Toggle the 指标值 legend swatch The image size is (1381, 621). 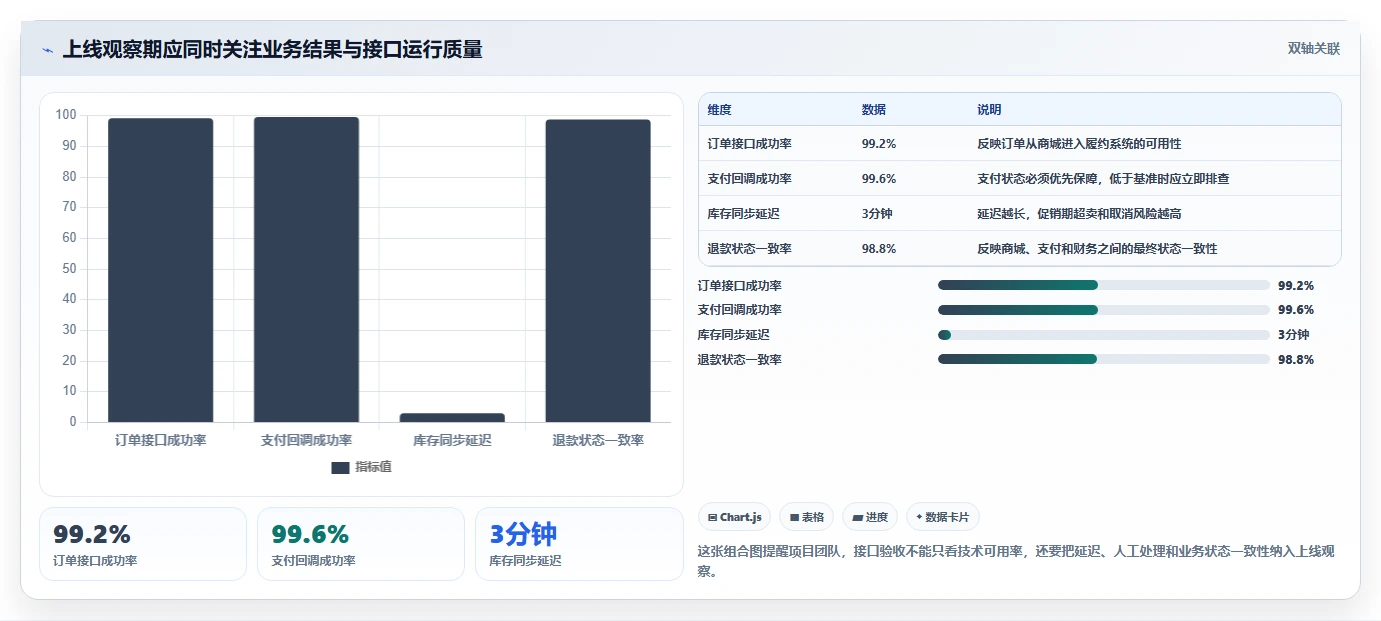click(340, 467)
